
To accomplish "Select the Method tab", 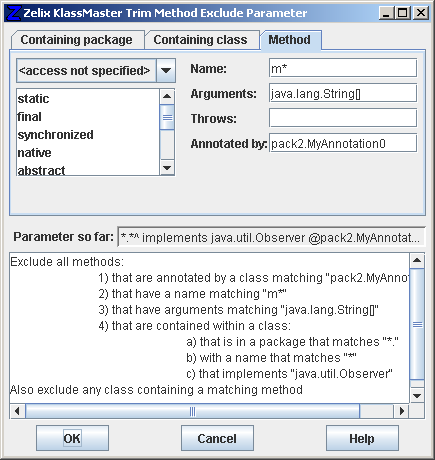I will pos(290,40).
